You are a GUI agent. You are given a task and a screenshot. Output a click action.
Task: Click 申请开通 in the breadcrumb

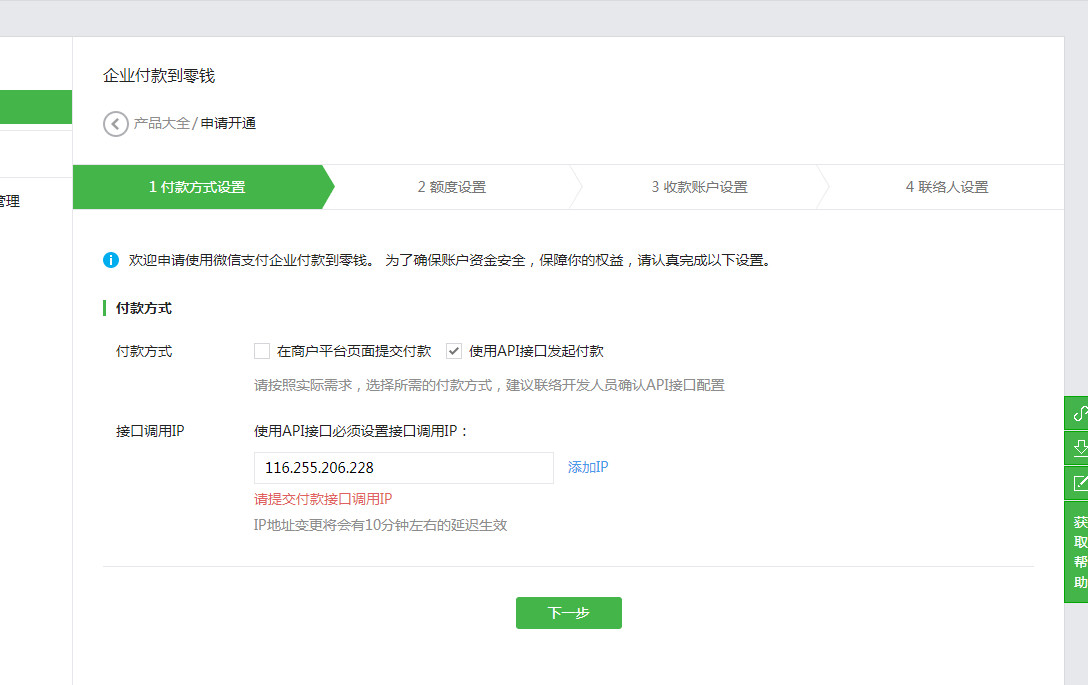click(x=228, y=124)
